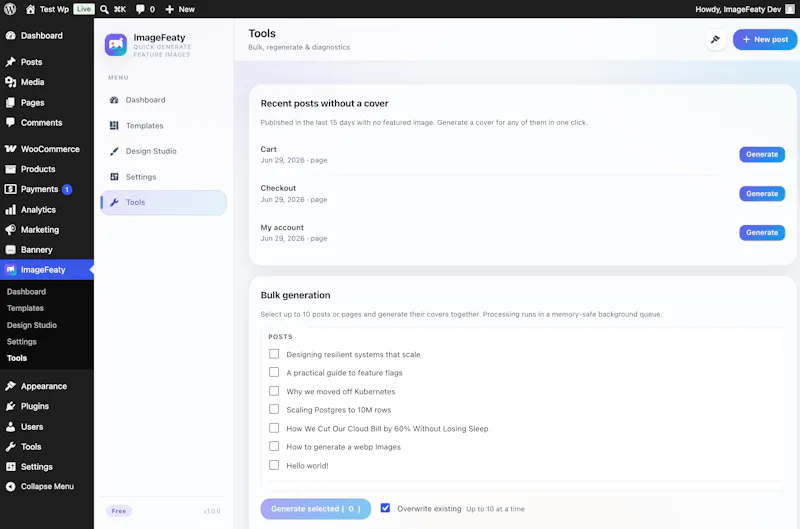This screenshot has width=800, height=529.
Task: Tick the 'Hello world!' checkbox
Action: point(274,465)
